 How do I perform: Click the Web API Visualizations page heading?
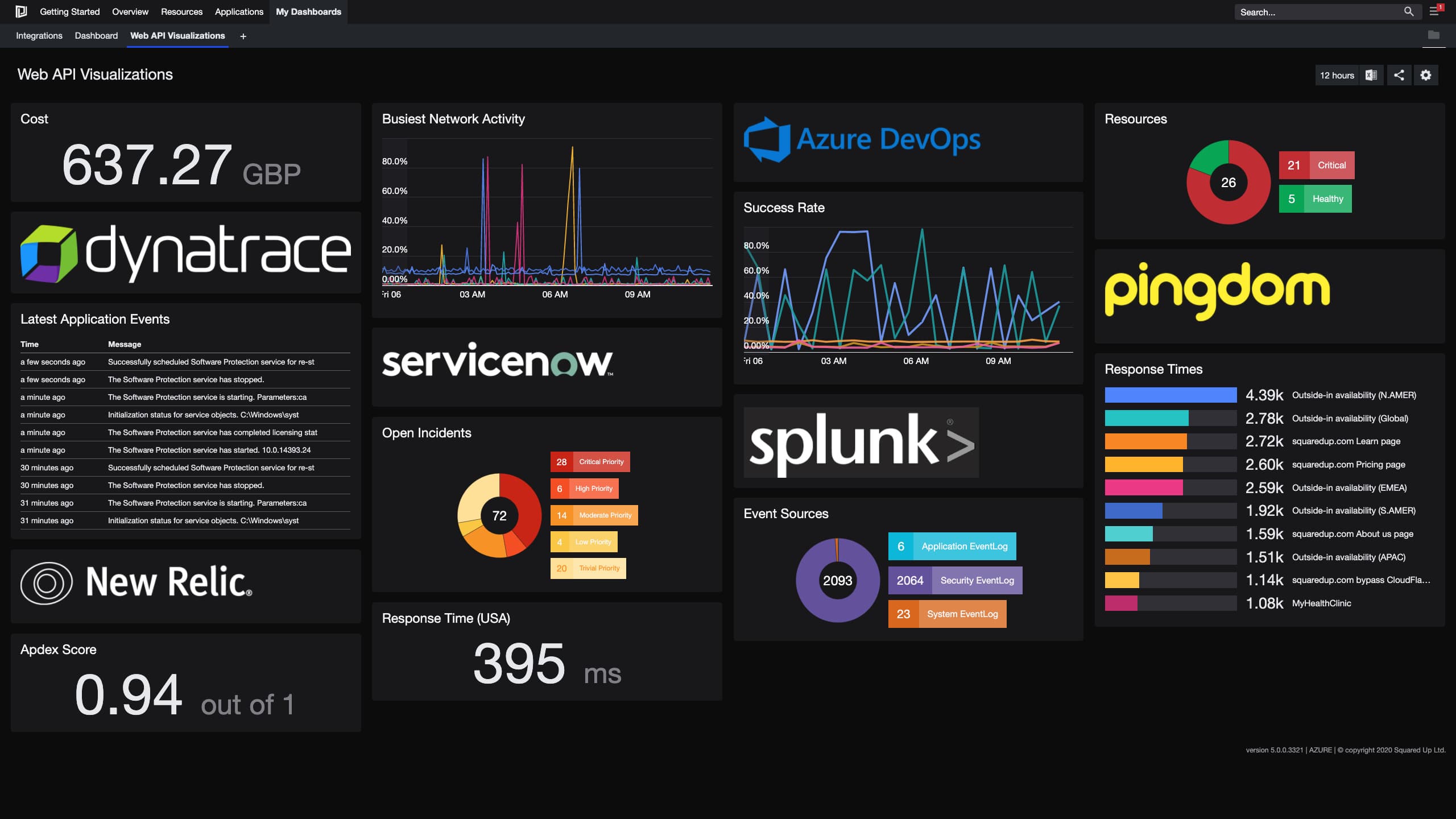pos(95,75)
